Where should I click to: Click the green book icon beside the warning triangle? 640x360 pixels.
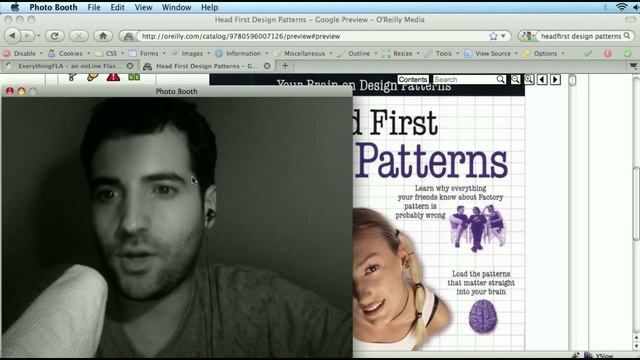coord(134,77)
